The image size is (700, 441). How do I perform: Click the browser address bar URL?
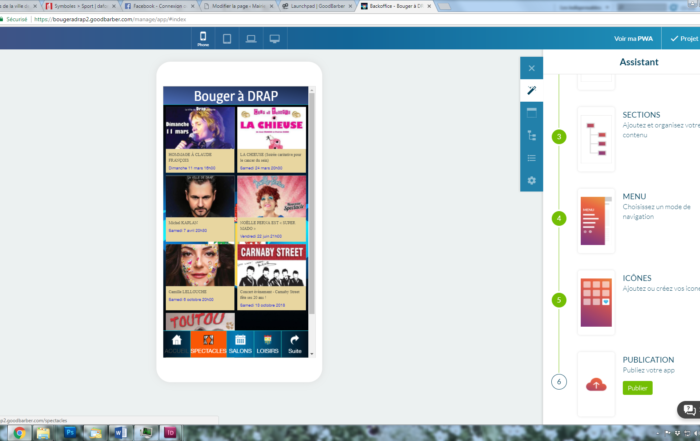pos(110,19)
